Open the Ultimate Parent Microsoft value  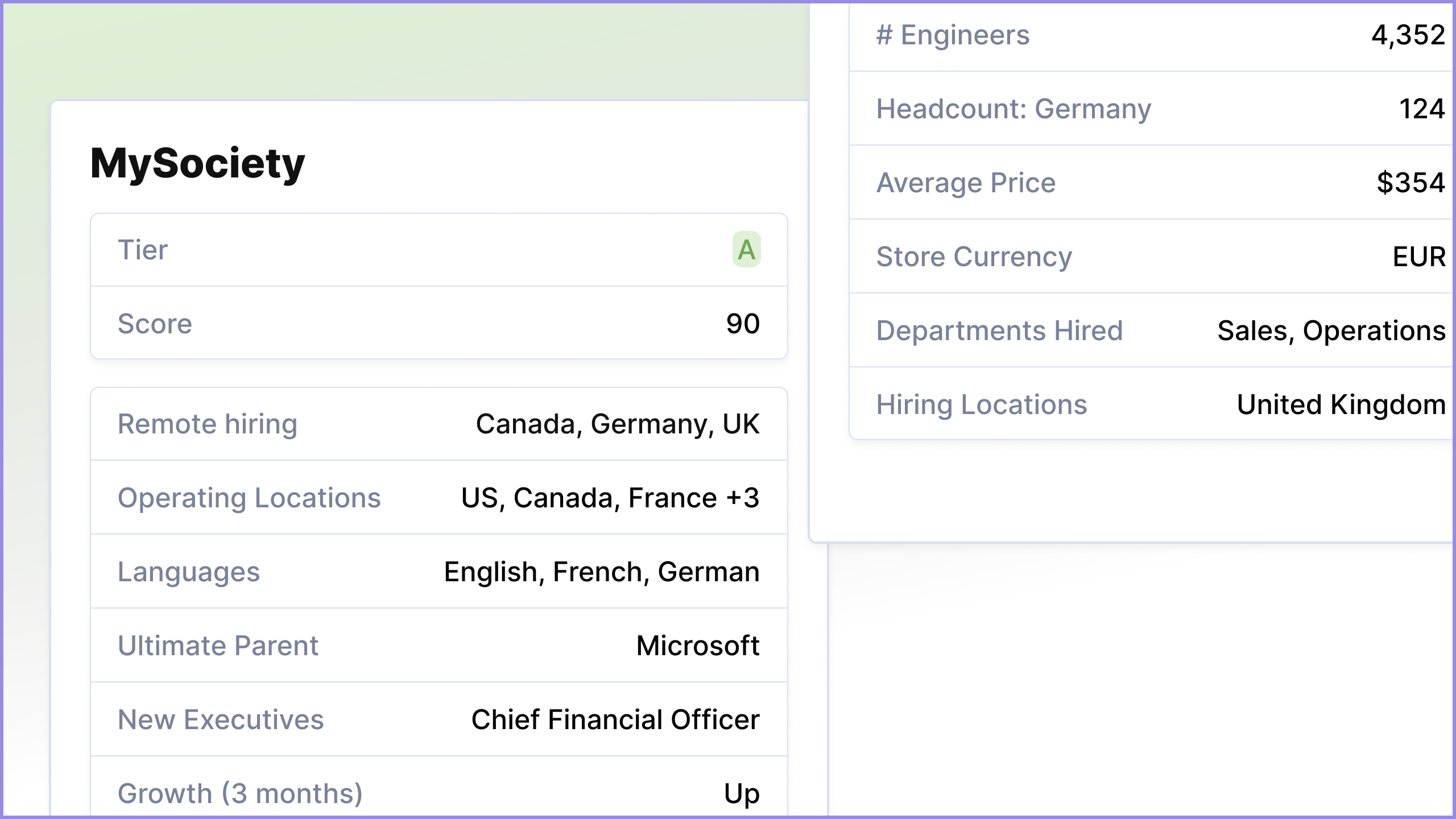[x=697, y=646]
